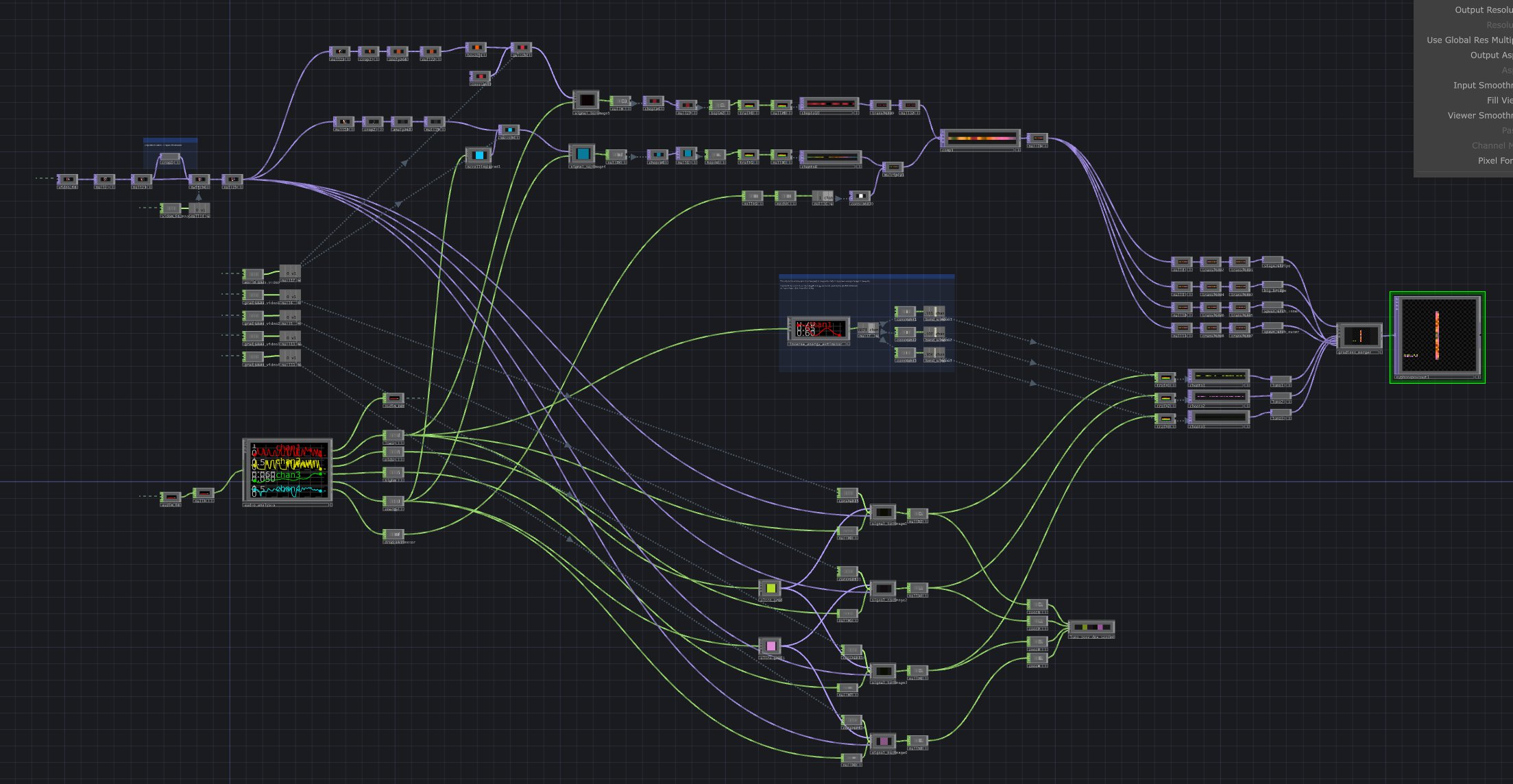Click the chopto10 node with wide red preview

(x=830, y=106)
